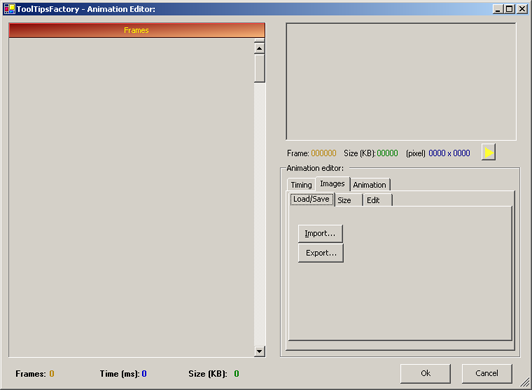Image resolution: width=532 pixels, height=390 pixels.
Task: Click the Frames list scroll up arrow
Action: tap(259, 49)
